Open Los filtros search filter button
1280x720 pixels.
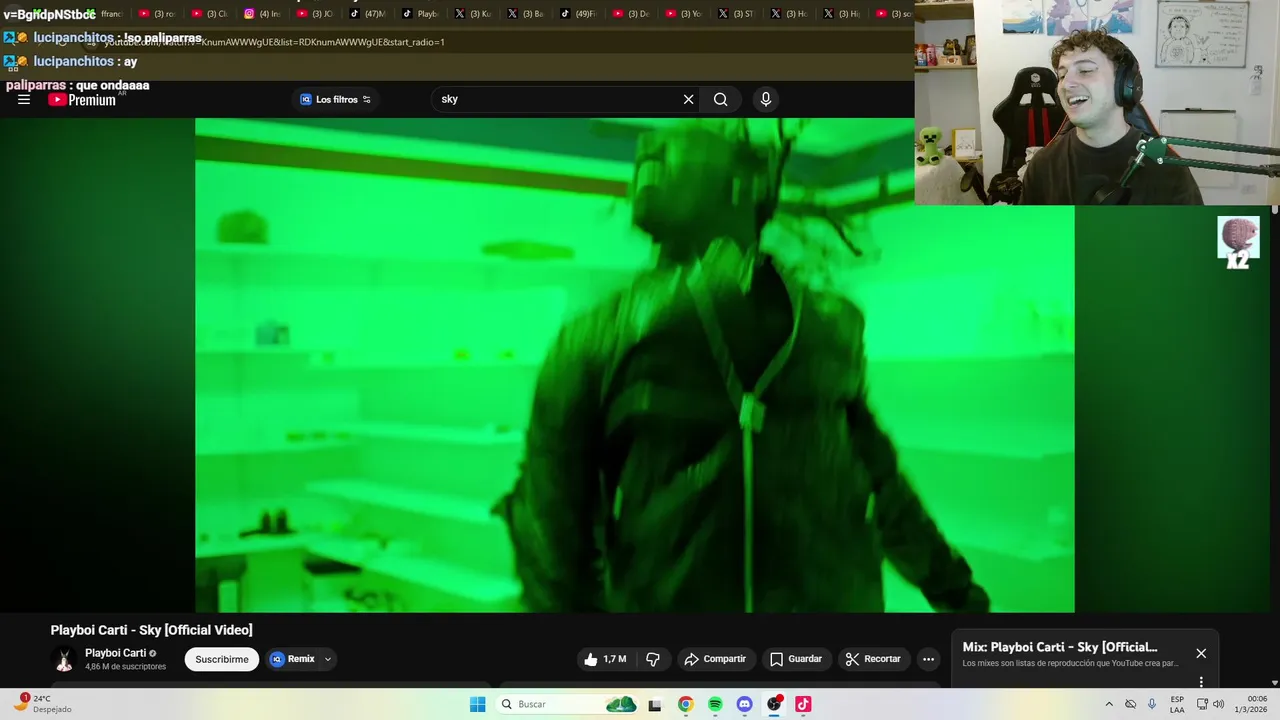[335, 99]
